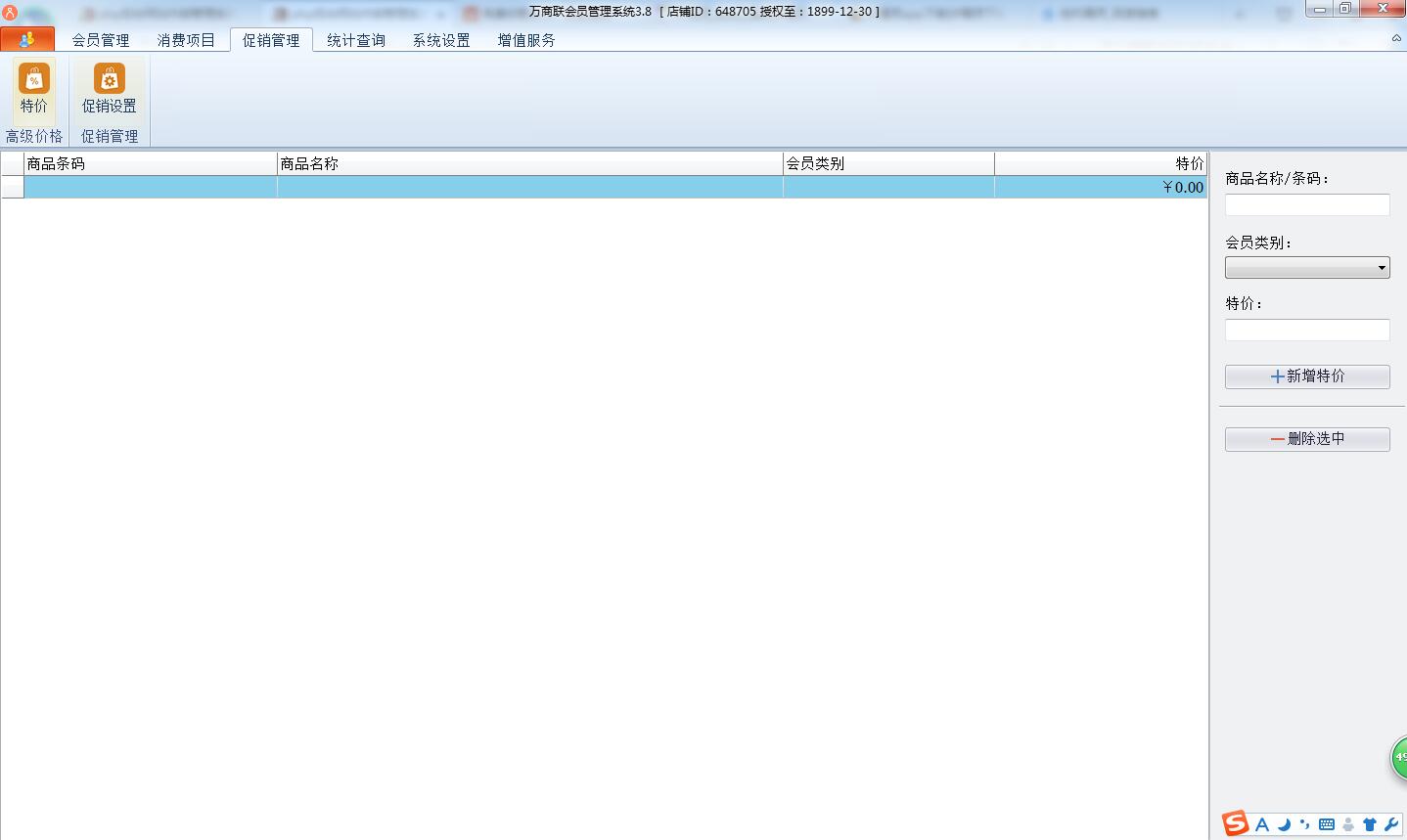Screen dimensions: 1407x840
Task: Click the orange member icon above the ribbon tabs
Action: pyautogui.click(x=26, y=38)
